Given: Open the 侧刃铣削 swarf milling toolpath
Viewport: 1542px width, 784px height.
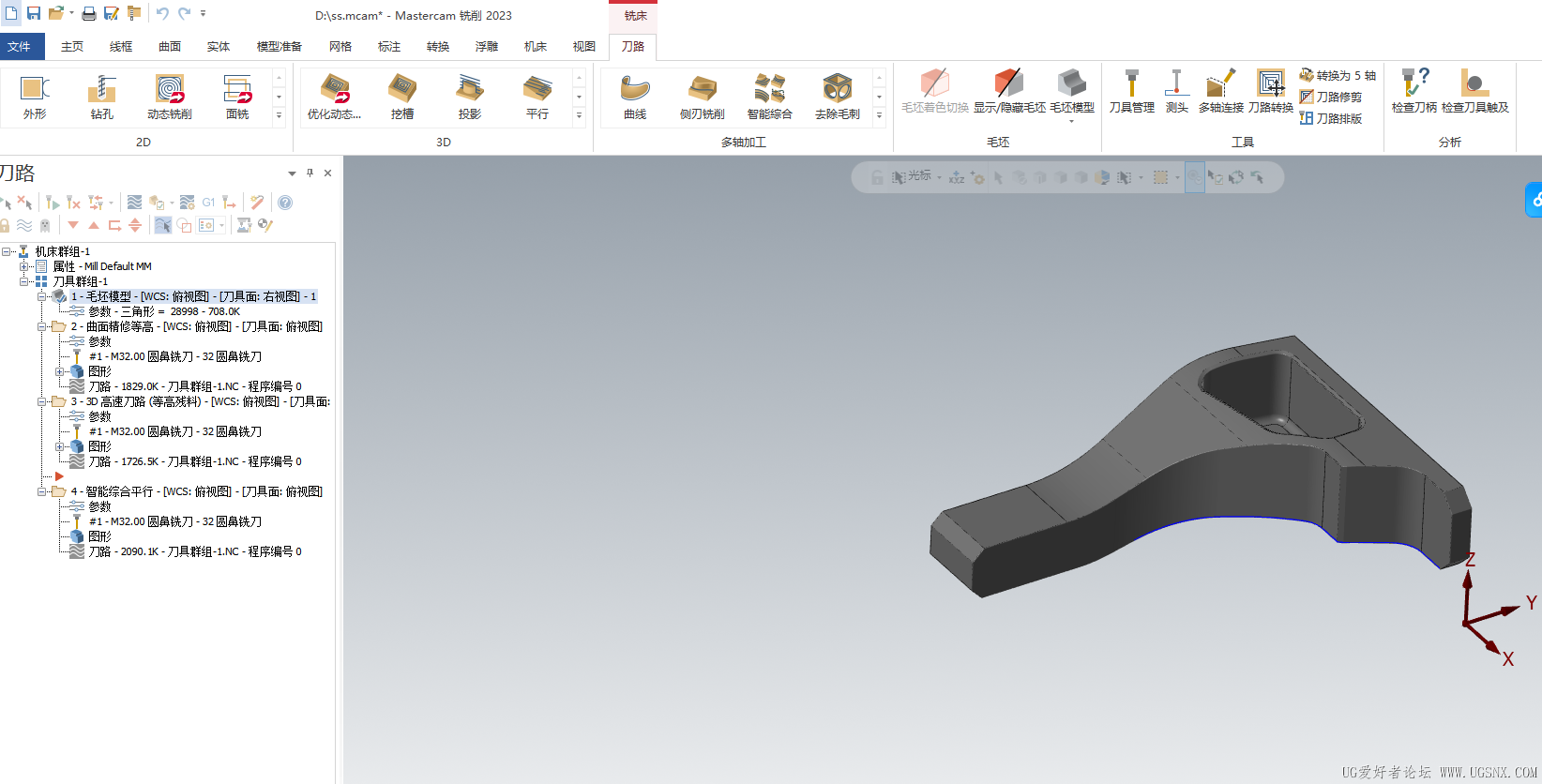Looking at the screenshot, I should pyautogui.click(x=703, y=98).
